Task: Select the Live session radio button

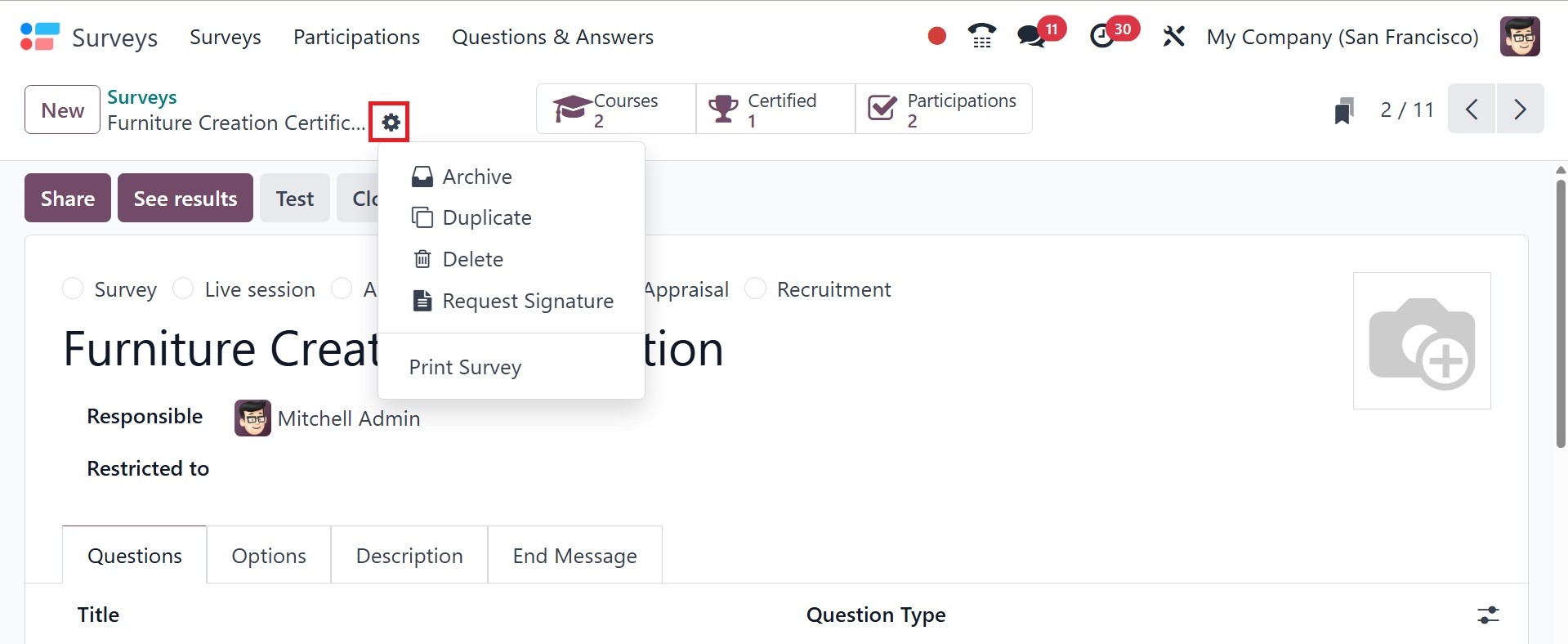Action: point(184,289)
